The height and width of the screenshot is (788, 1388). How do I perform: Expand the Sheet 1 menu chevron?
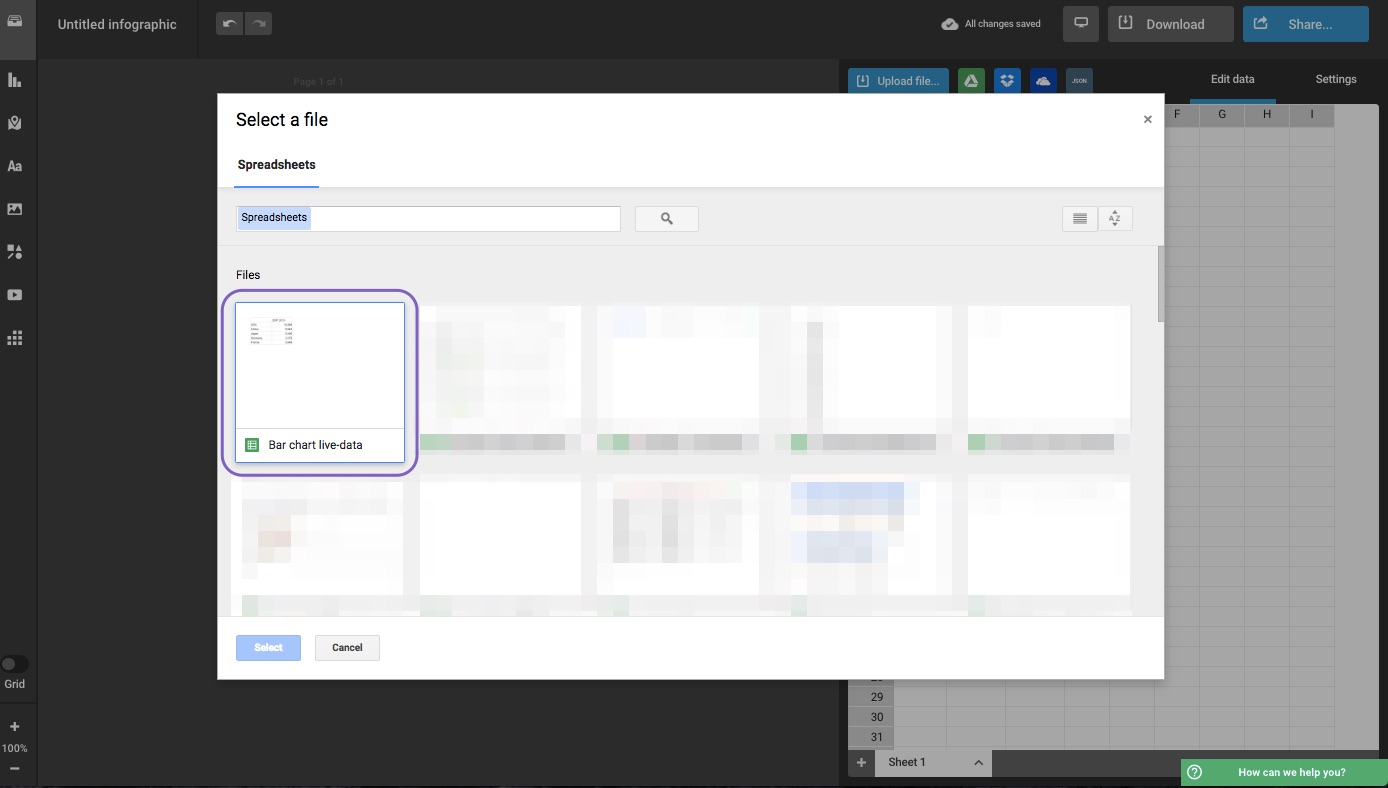coord(977,762)
